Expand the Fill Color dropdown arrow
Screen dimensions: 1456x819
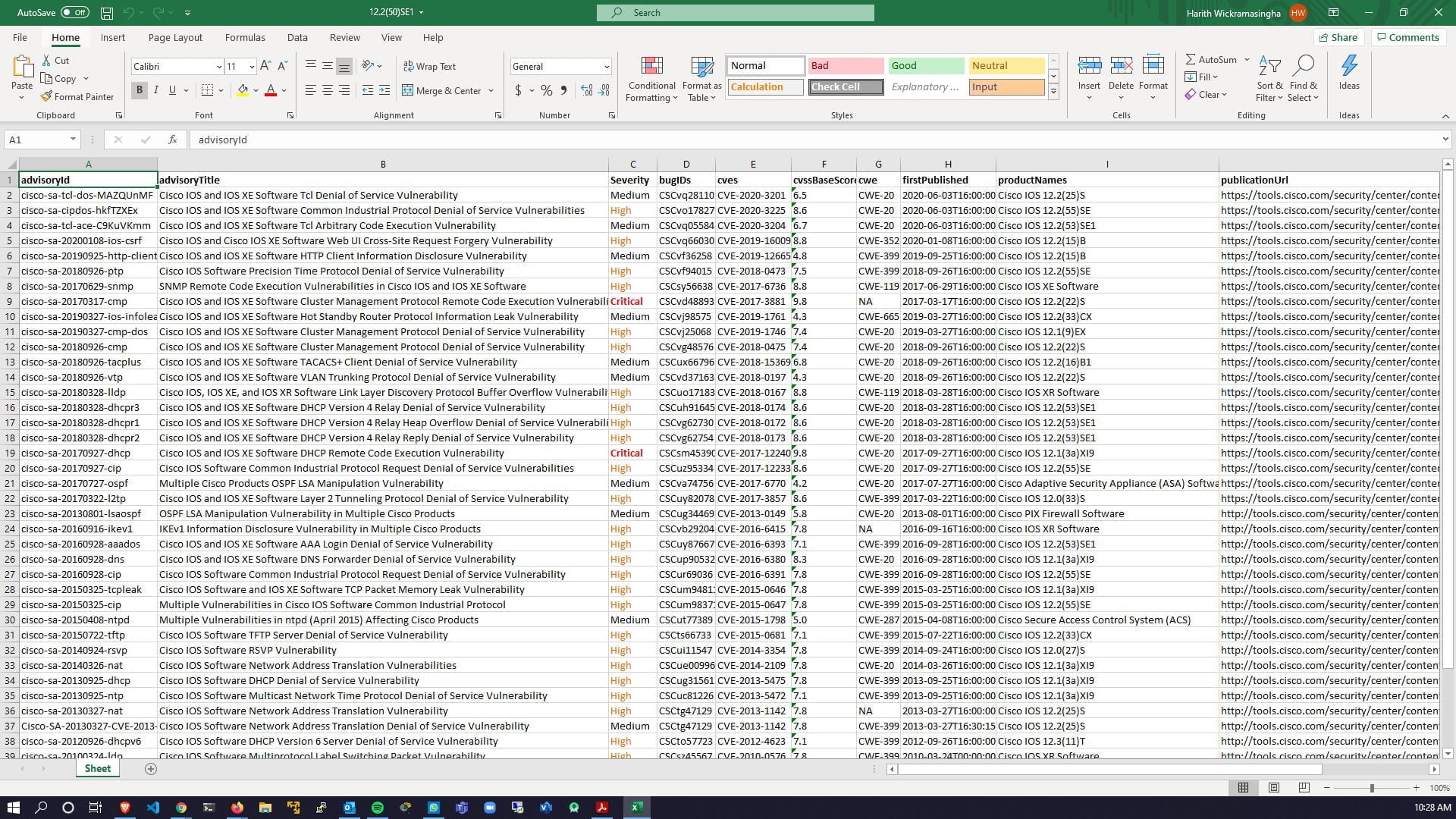point(256,90)
